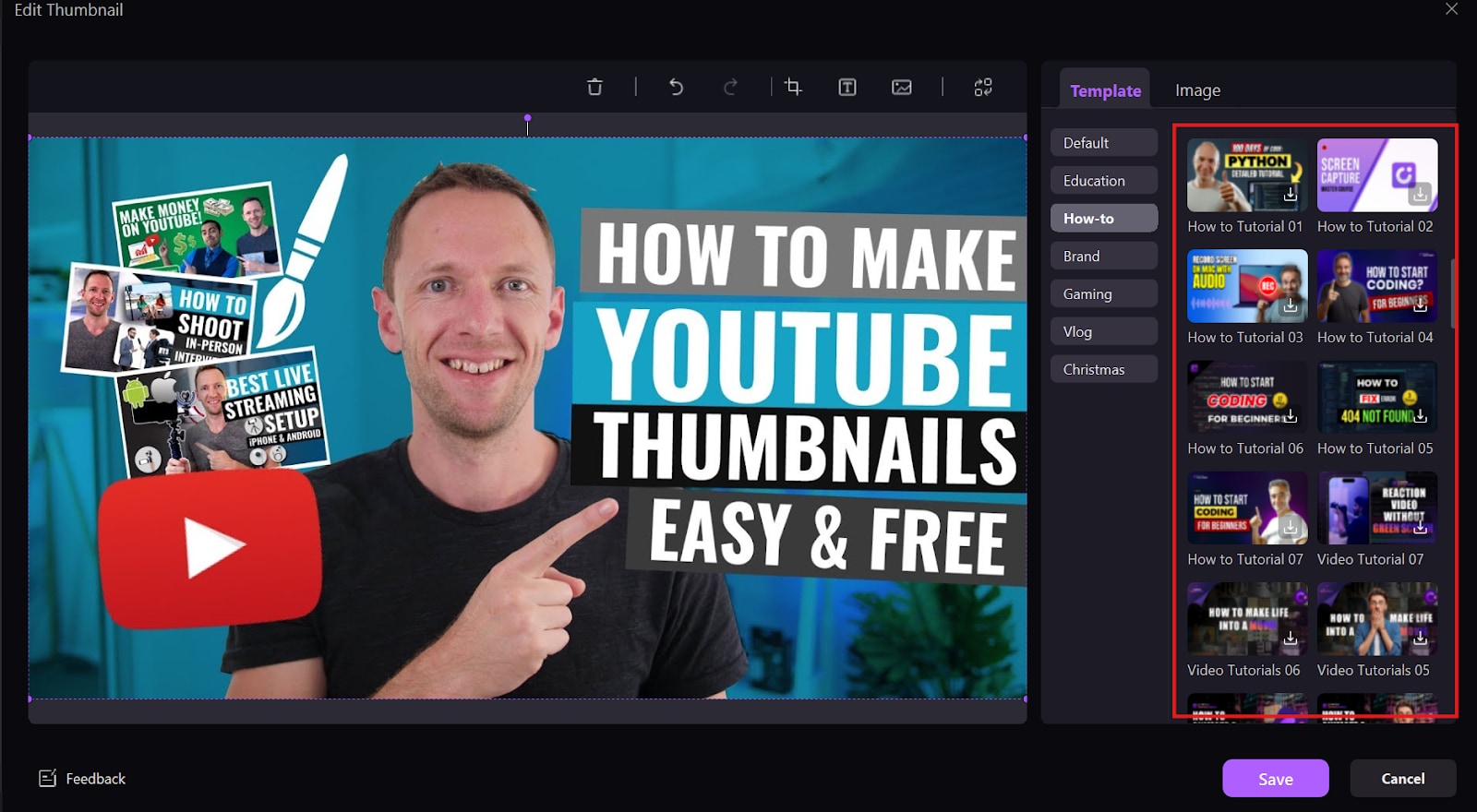Click the rotation handle above the canvas
This screenshot has width=1477, height=812.
click(527, 118)
